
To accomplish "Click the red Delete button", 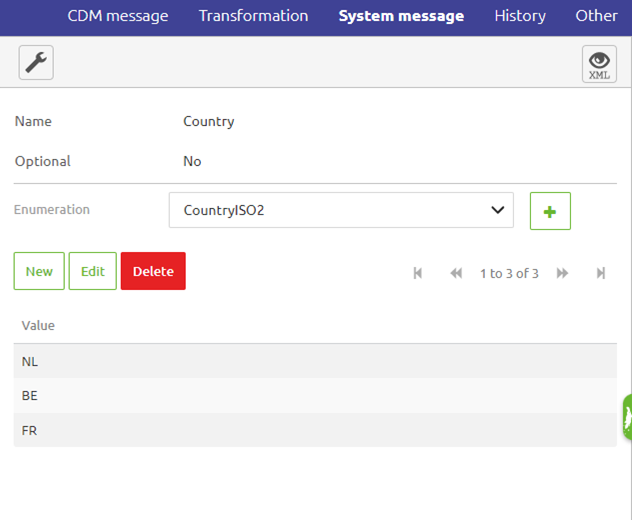I will (153, 271).
